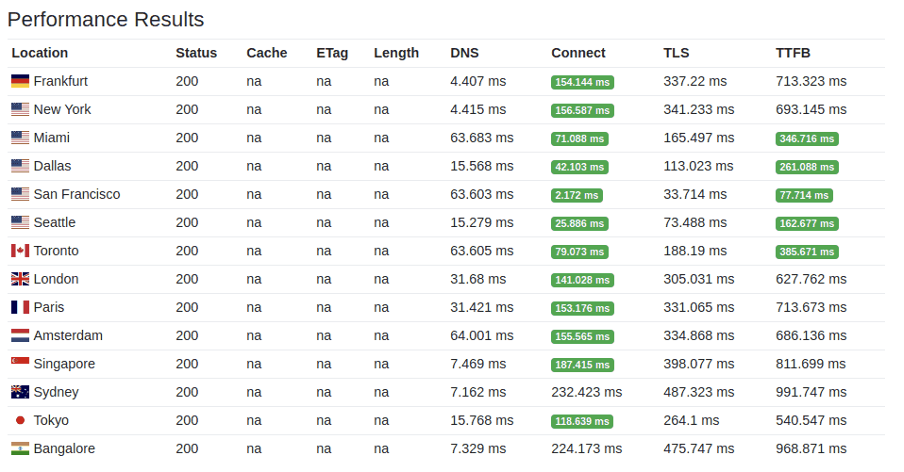Select the TTFB column header
Image resolution: width=904 pixels, height=472 pixels.
point(793,53)
